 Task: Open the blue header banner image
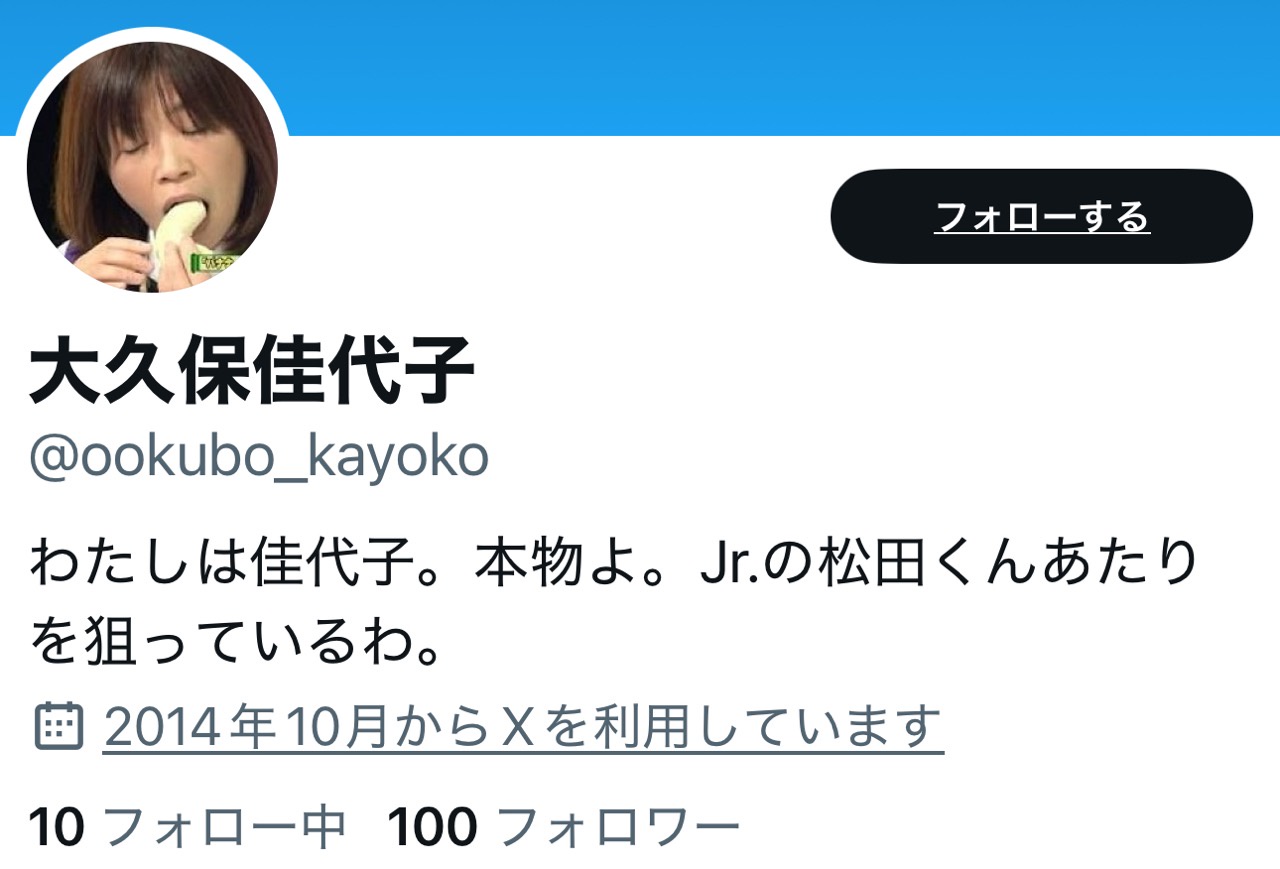(640, 67)
